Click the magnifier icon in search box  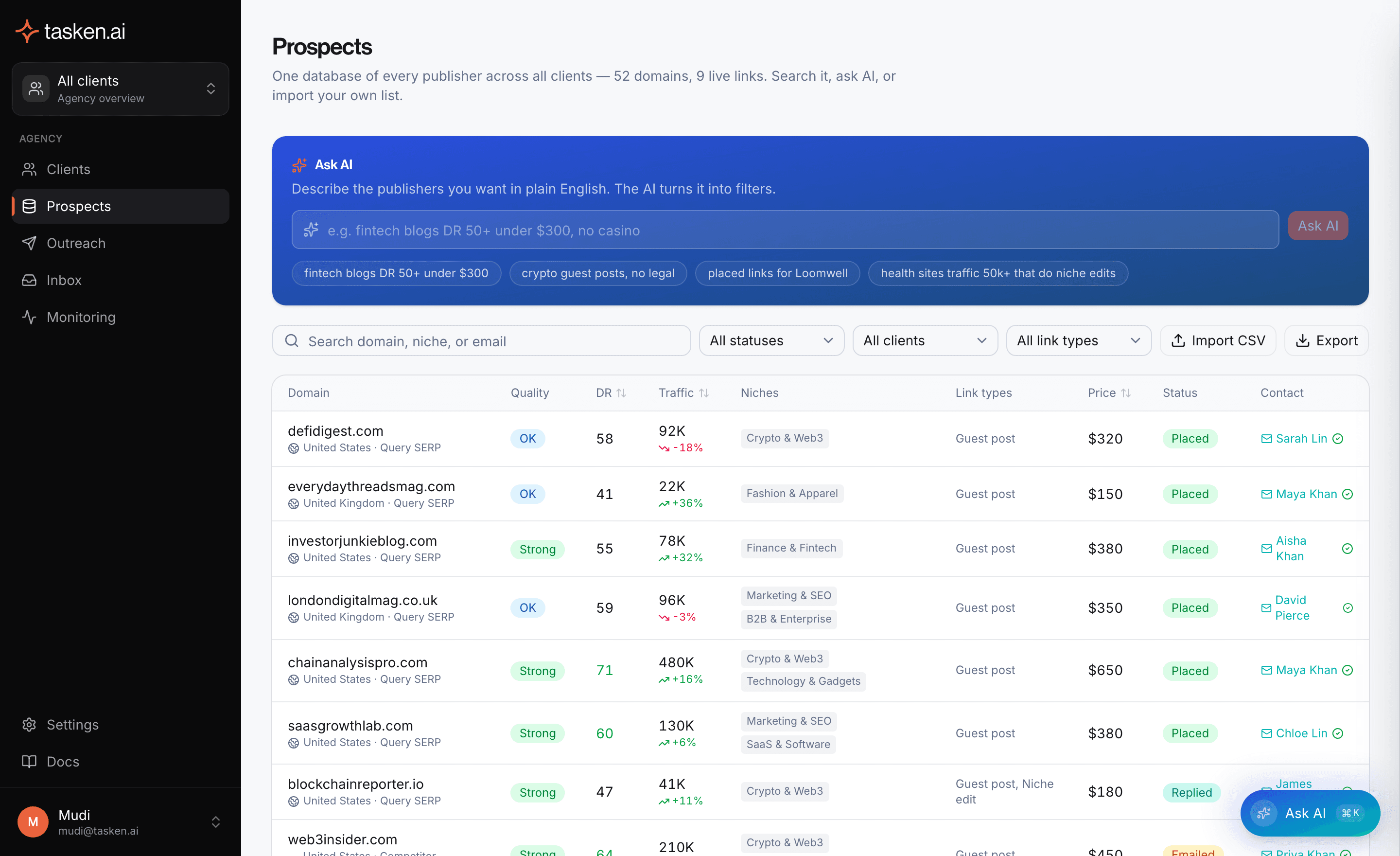[x=292, y=340]
